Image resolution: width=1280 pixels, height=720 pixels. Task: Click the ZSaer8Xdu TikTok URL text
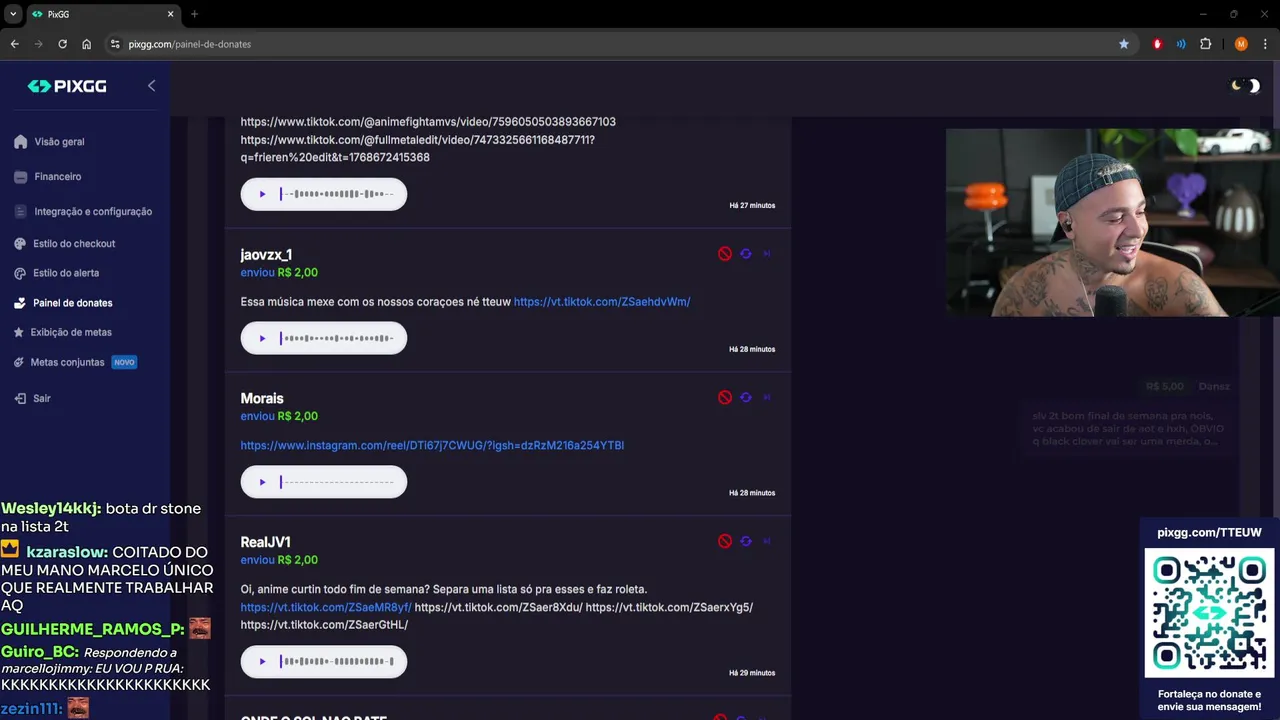(x=498, y=607)
